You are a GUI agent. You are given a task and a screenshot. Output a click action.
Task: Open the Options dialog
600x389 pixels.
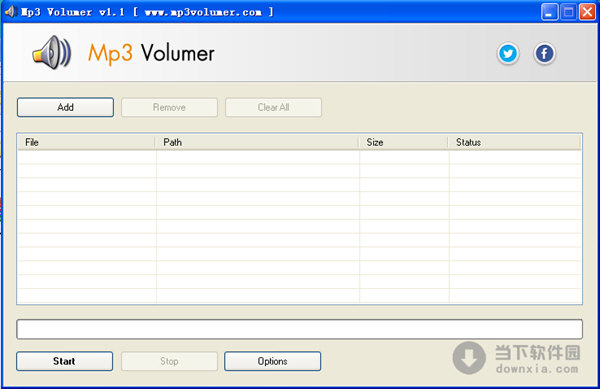point(272,361)
